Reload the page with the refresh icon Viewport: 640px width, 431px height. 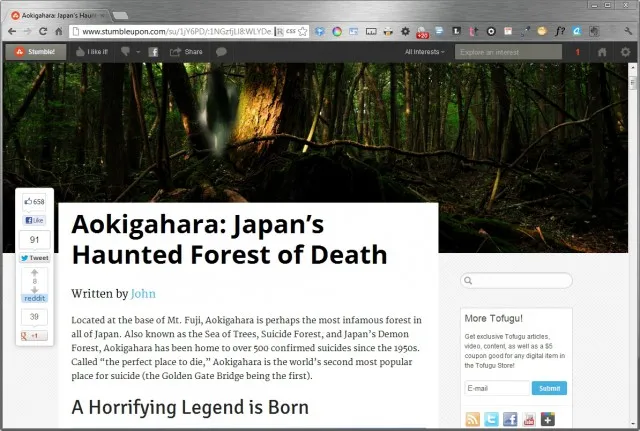click(43, 31)
